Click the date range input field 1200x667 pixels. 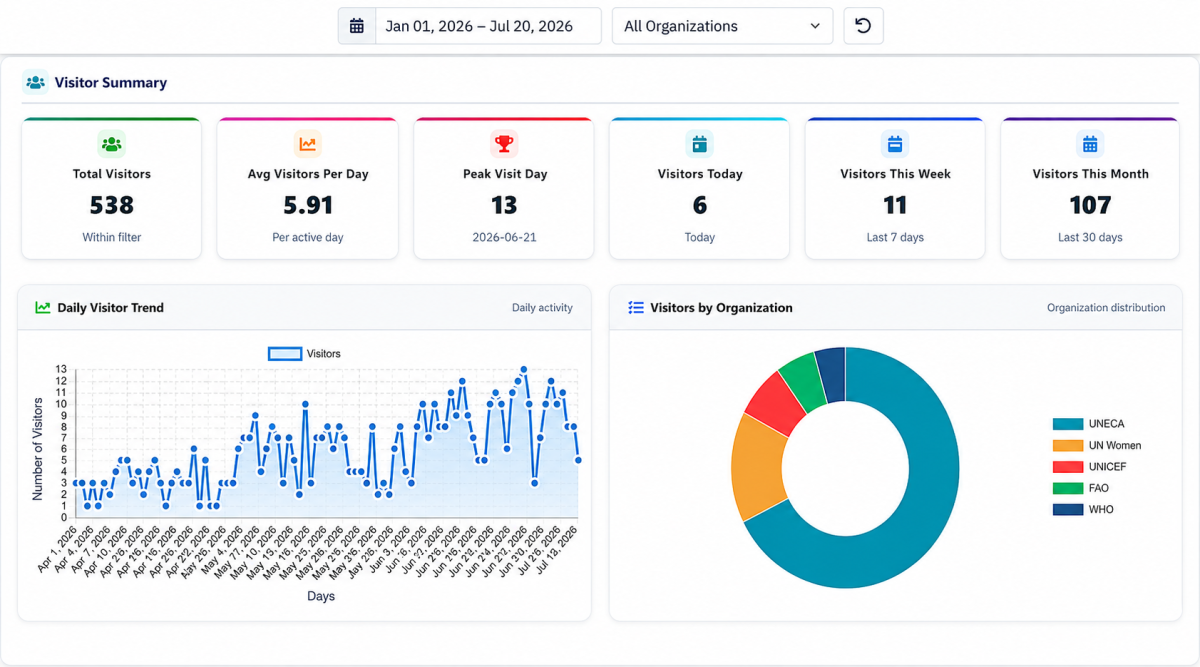(488, 26)
